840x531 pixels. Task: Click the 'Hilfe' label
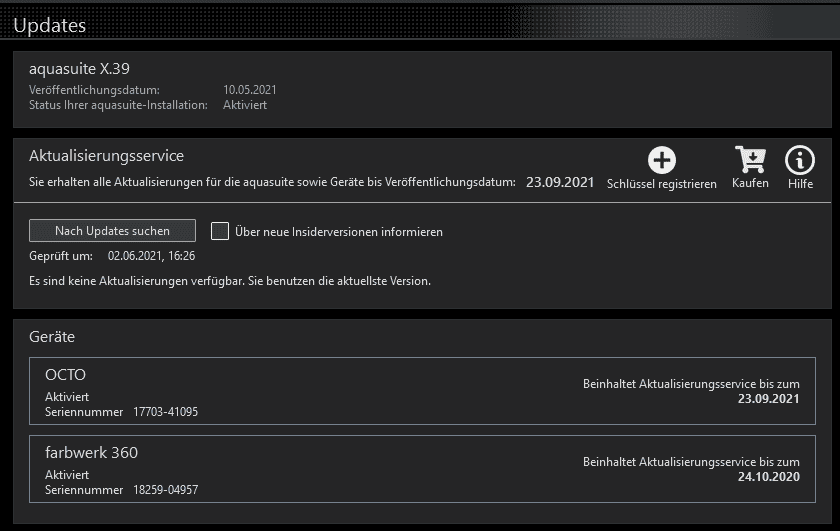[x=800, y=184]
